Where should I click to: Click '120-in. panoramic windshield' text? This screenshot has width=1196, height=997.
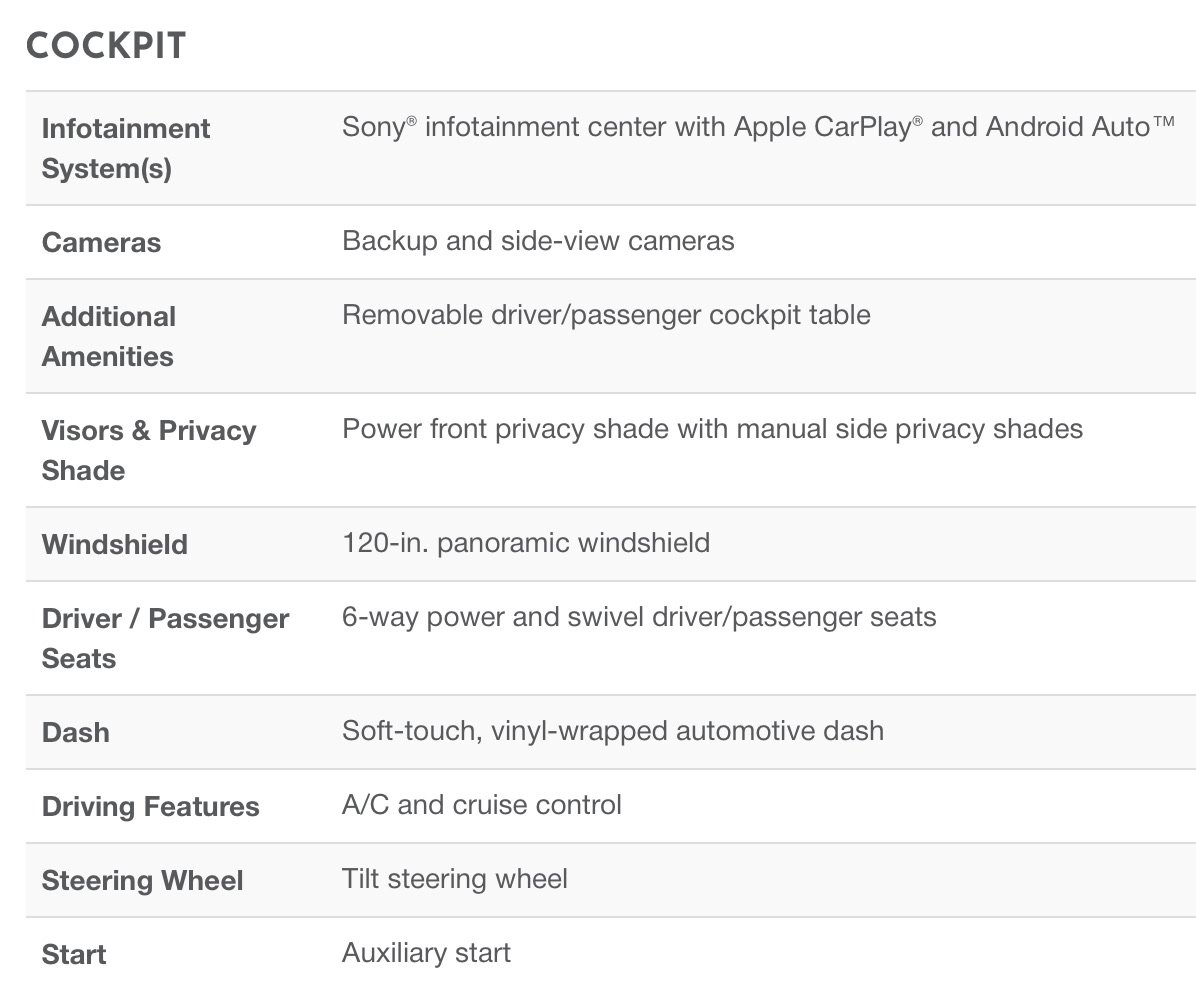pos(526,543)
